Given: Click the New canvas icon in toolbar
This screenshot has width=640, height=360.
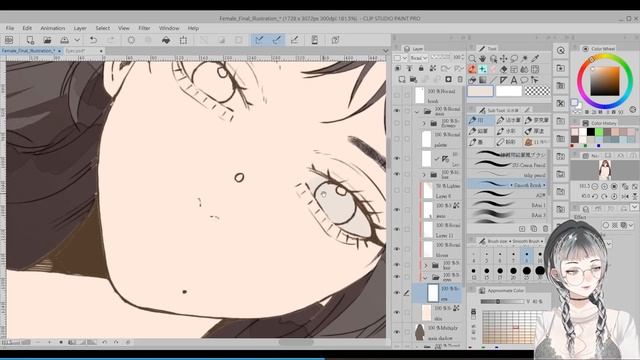Looking at the screenshot, I should click(x=30, y=40).
